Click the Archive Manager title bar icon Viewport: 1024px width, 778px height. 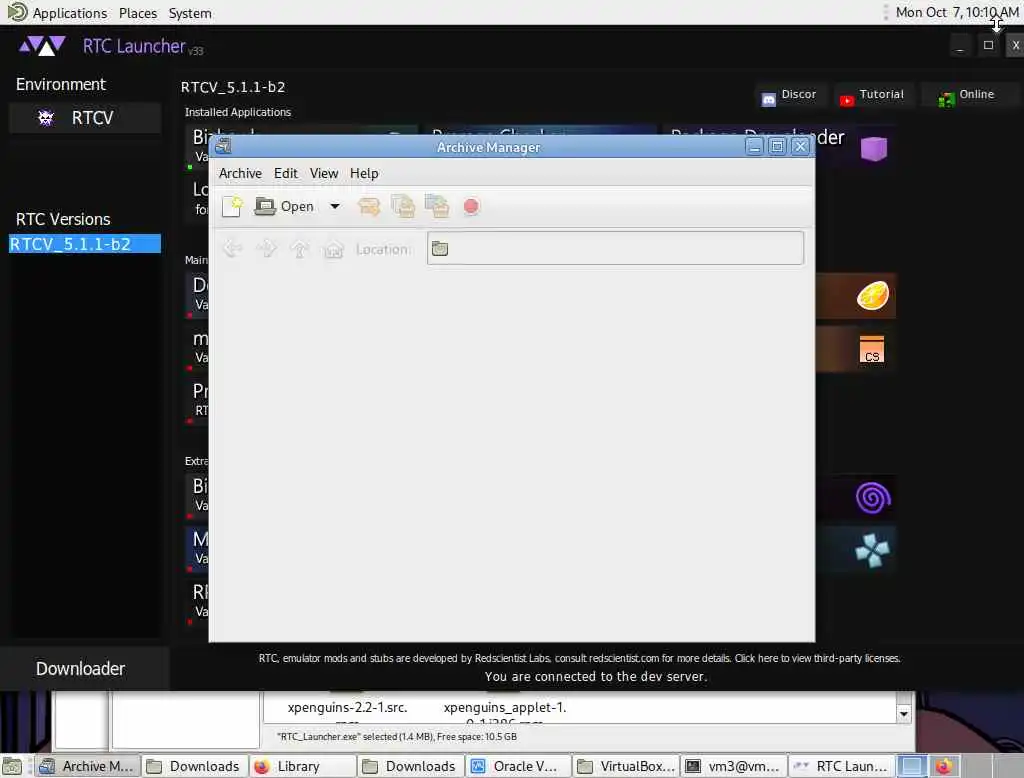pyautogui.click(x=223, y=146)
